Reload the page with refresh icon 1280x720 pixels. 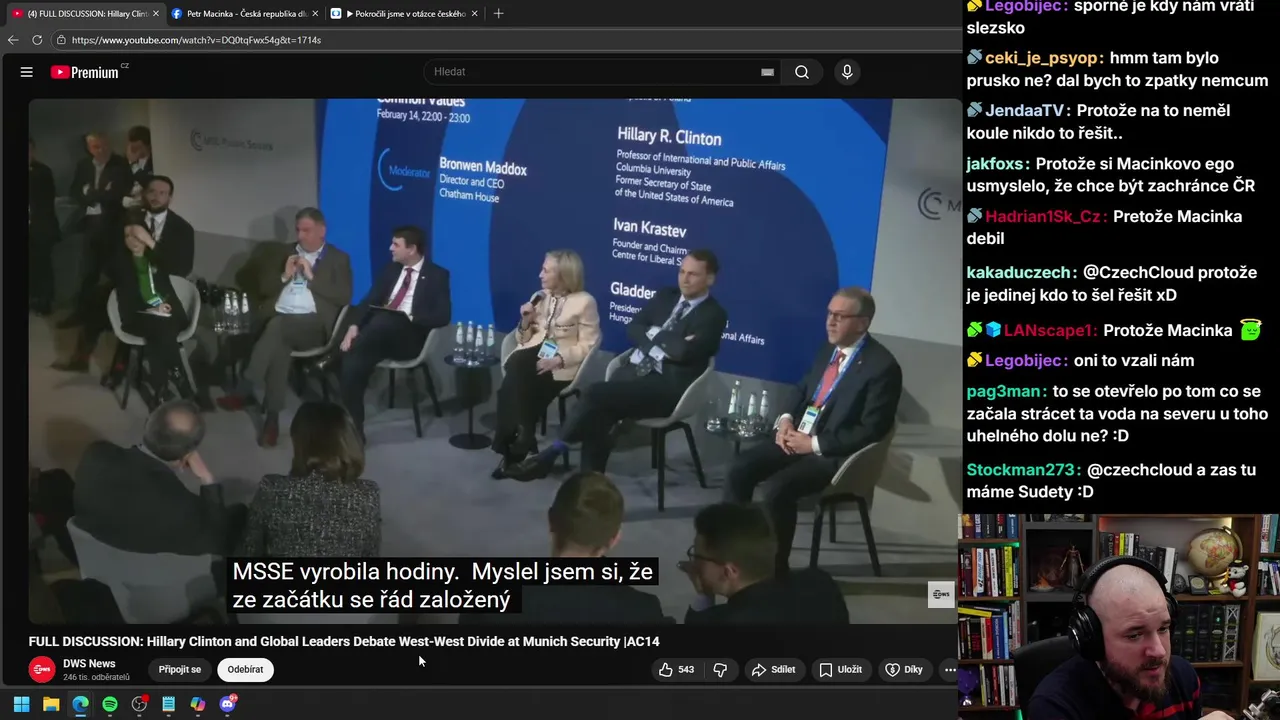pyautogui.click(x=37, y=40)
